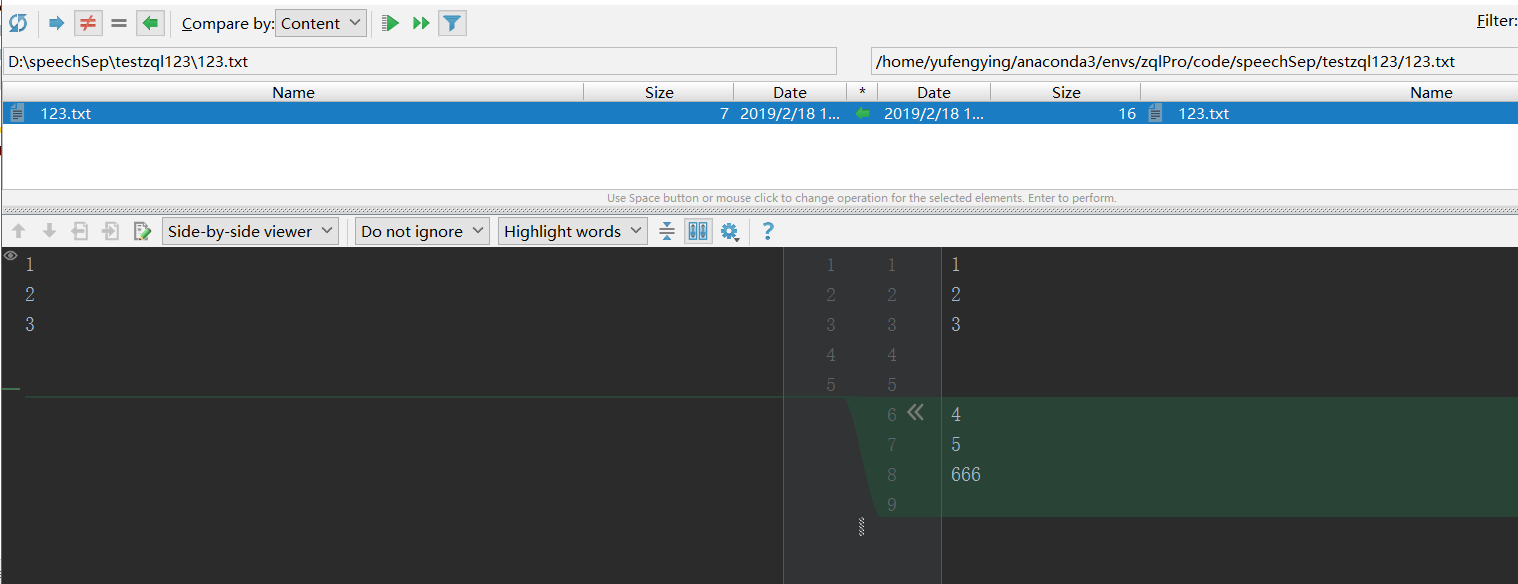Click the compare next file icon
The height and width of the screenshot is (584, 1518).
coord(111,231)
